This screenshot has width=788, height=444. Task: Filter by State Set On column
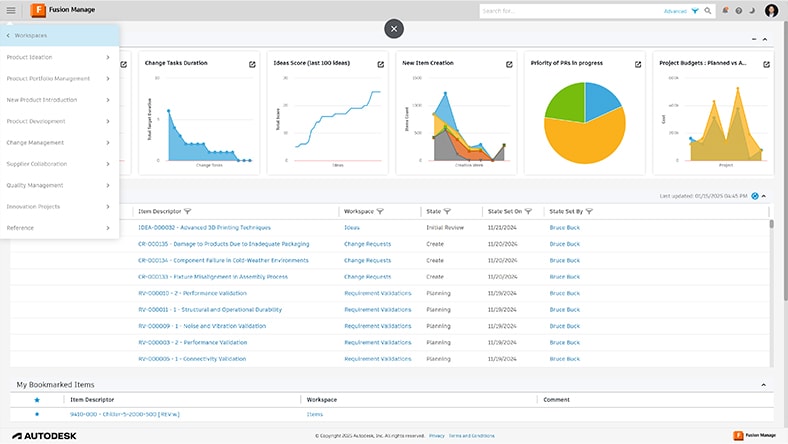pos(528,212)
